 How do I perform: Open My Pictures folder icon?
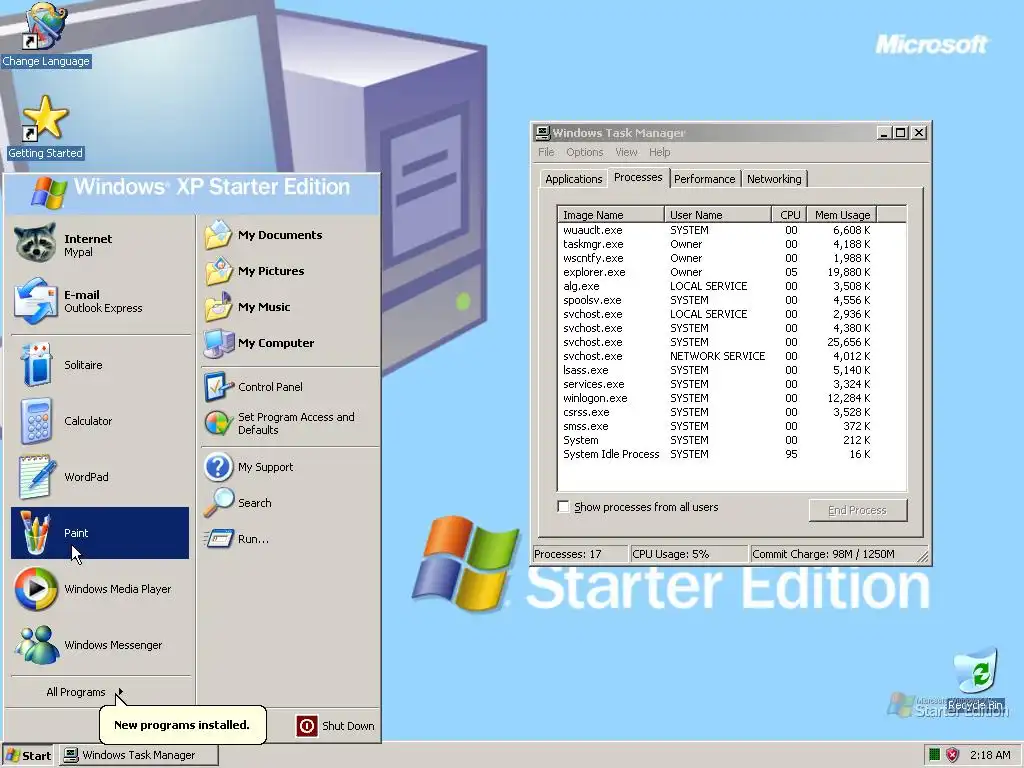click(218, 270)
